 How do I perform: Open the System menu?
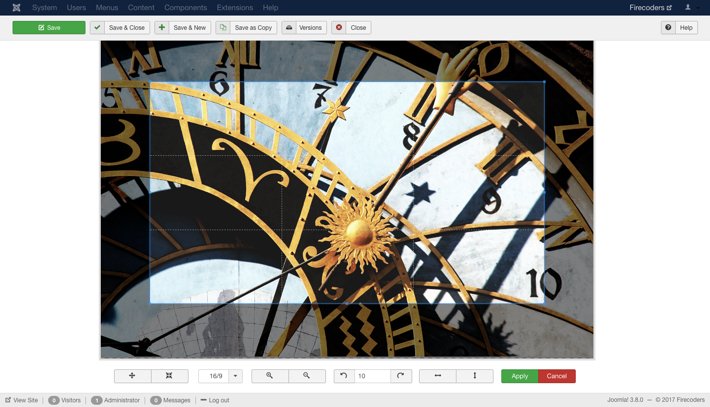[44, 8]
